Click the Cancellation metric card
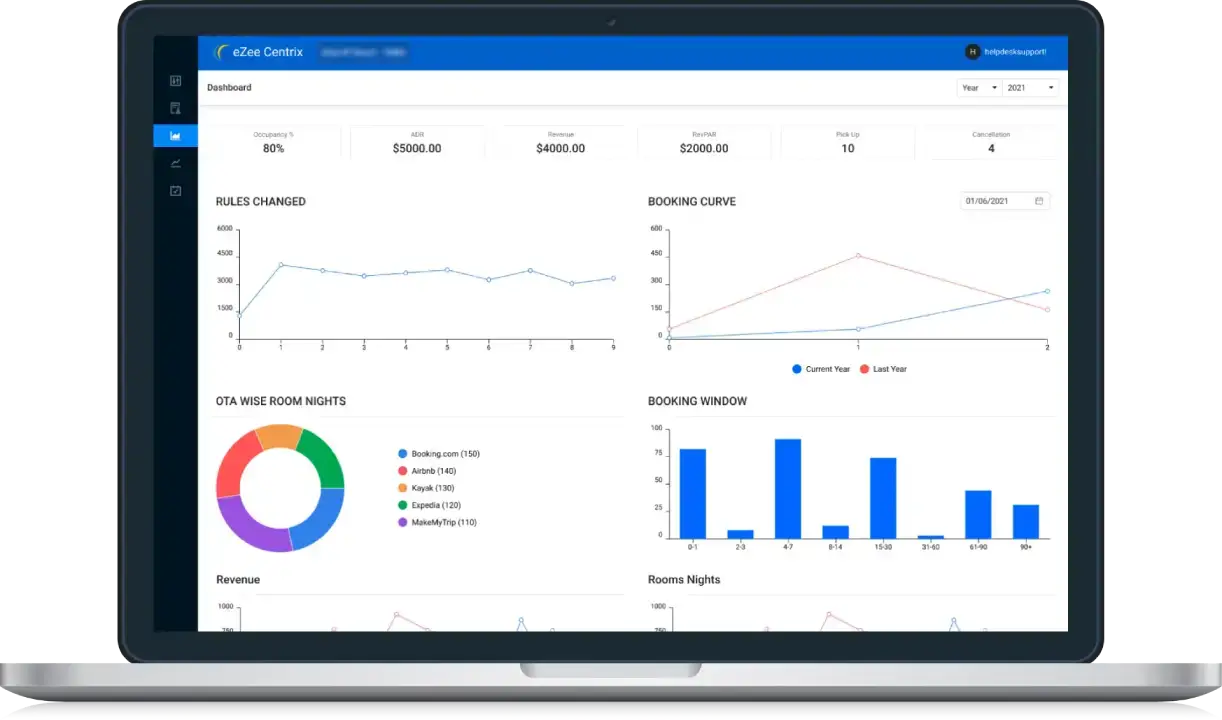Screen dimensions: 1222x720 990,143
